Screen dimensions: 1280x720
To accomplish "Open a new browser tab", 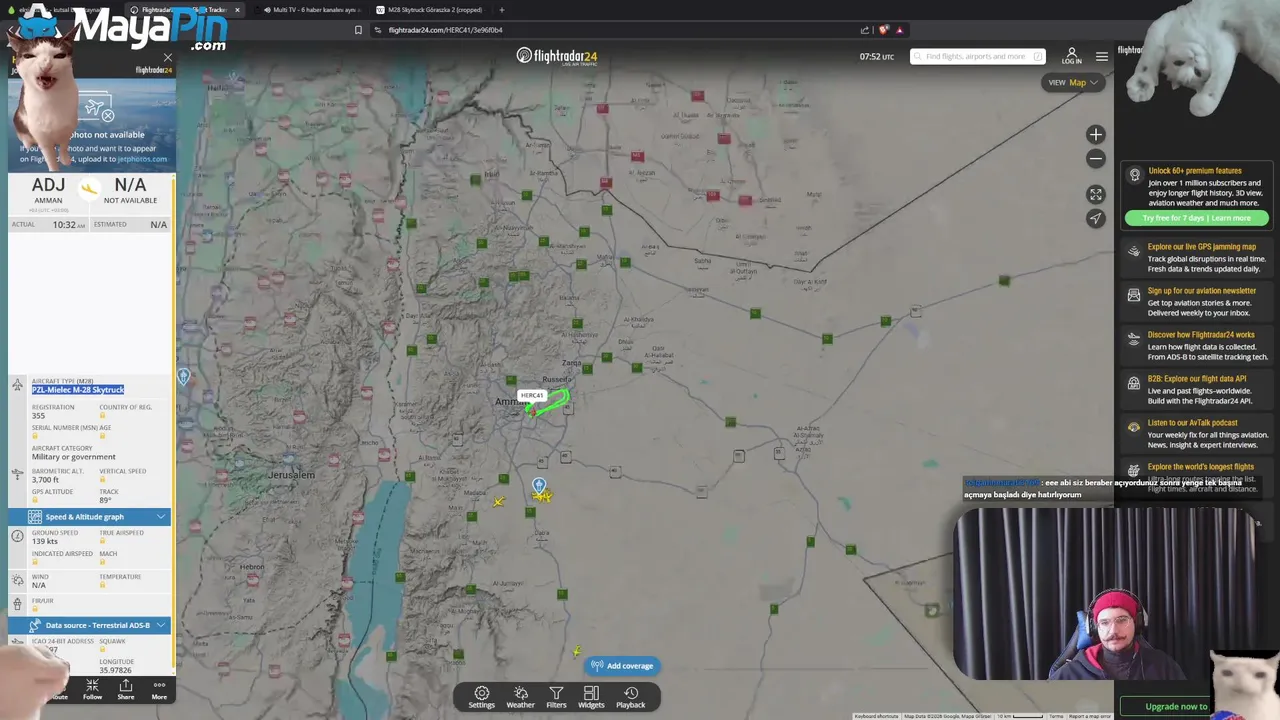I will pos(502,10).
